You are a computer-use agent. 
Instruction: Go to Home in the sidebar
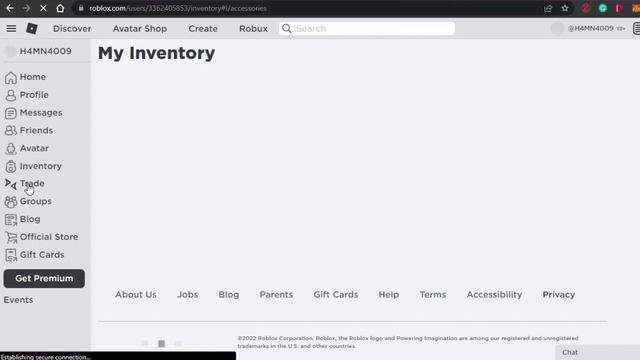click(x=33, y=77)
